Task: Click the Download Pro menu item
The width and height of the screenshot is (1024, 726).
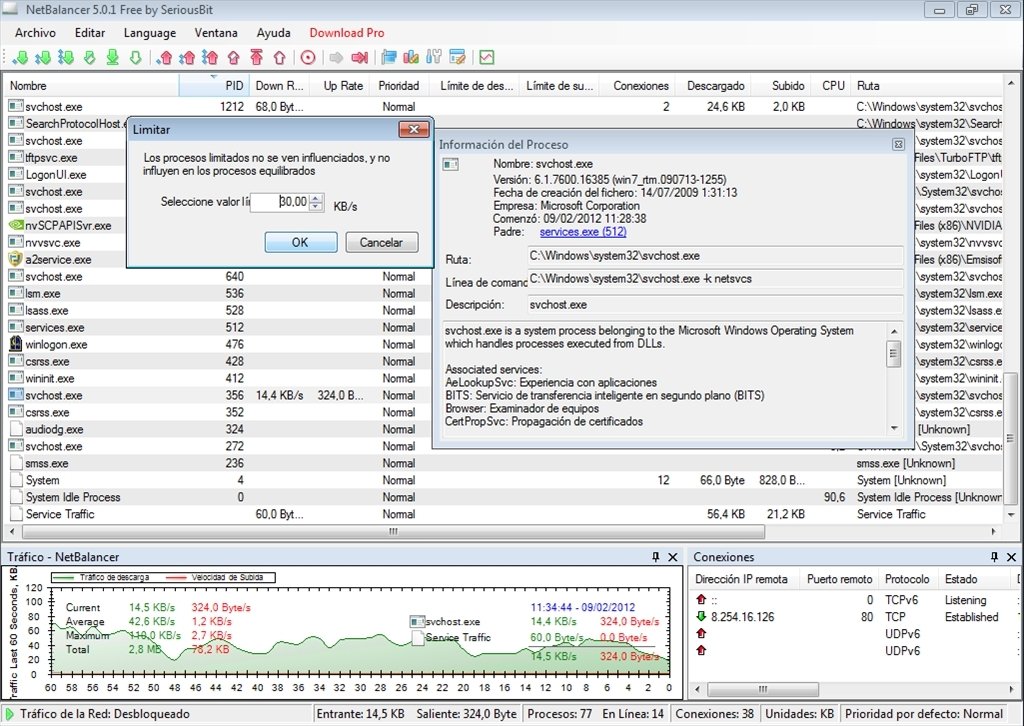Action: coord(347,33)
